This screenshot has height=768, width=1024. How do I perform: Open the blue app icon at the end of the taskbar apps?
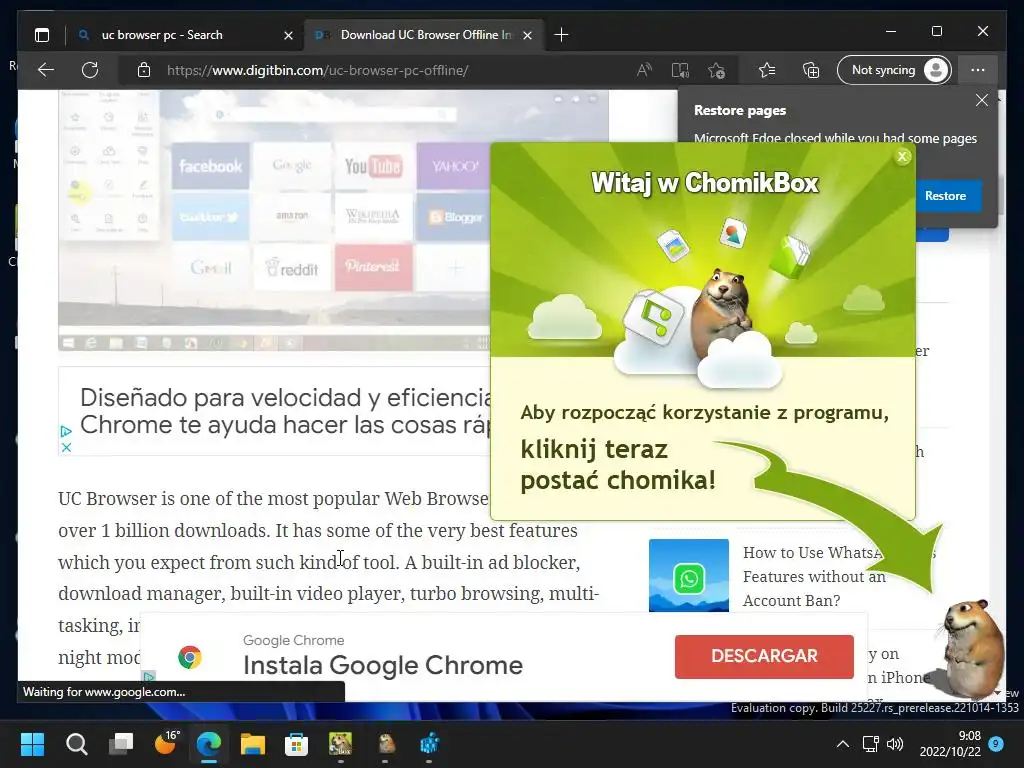(x=429, y=743)
